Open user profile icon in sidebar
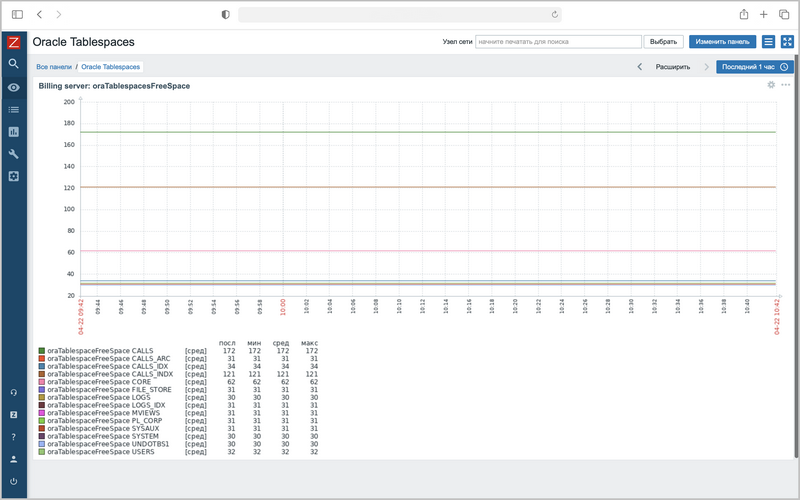 coord(14,459)
